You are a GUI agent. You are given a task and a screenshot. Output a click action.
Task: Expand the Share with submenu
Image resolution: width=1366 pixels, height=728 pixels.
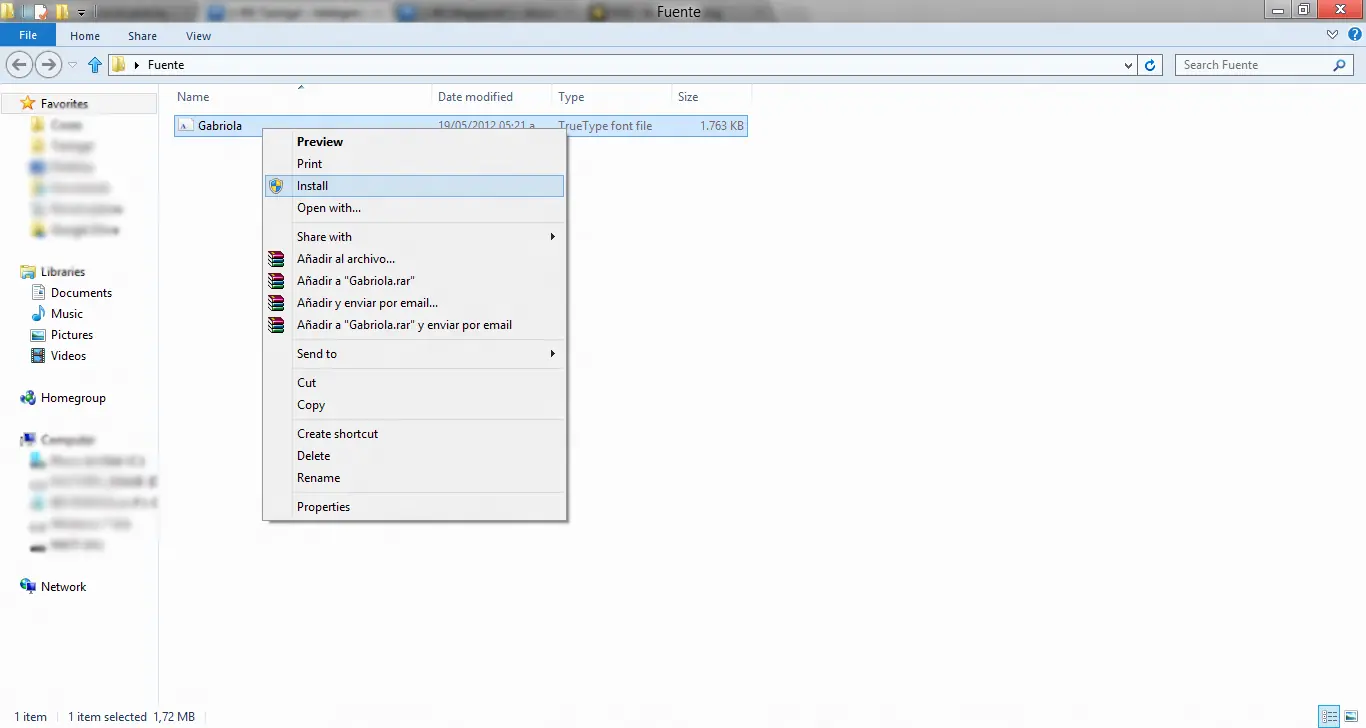[552, 237]
